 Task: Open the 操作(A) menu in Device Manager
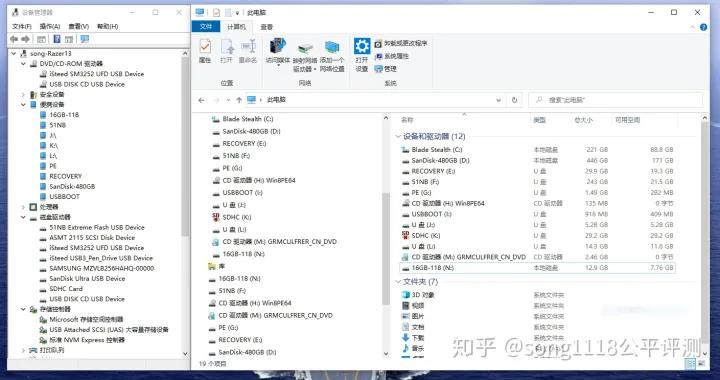pos(50,26)
